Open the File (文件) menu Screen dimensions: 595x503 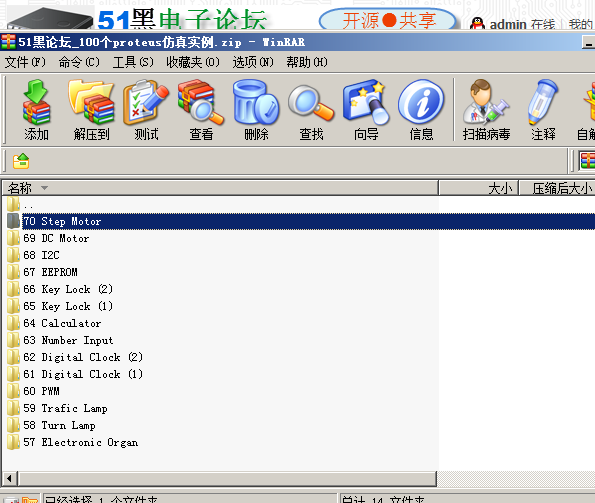click(25, 62)
